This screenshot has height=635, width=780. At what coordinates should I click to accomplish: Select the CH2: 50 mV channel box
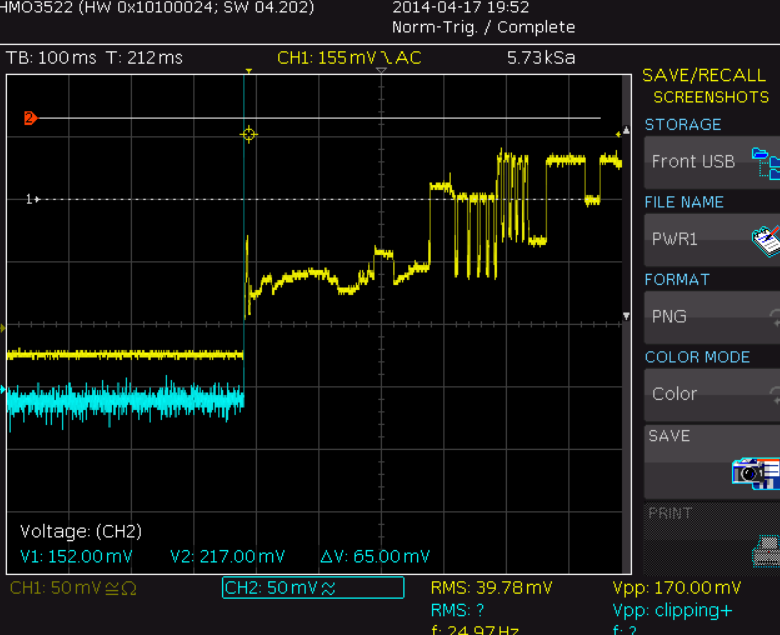313,588
